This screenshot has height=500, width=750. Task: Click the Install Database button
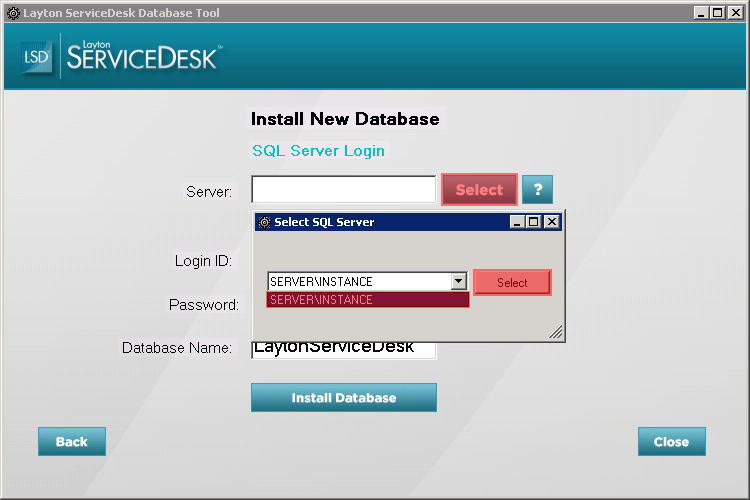(x=344, y=397)
